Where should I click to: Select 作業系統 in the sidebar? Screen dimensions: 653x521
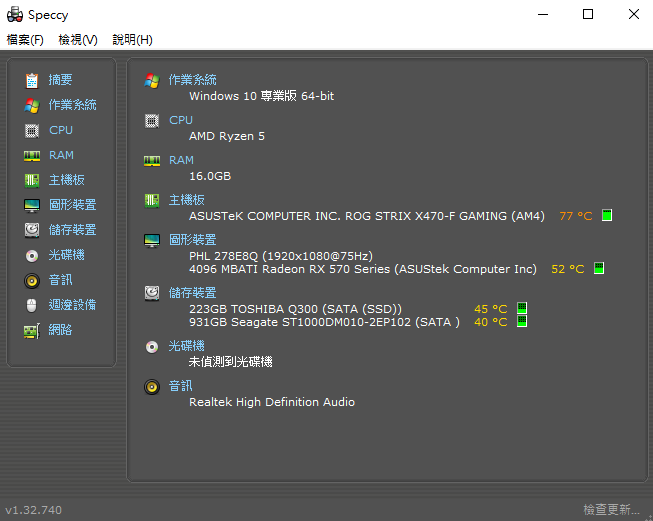[x=72, y=105]
